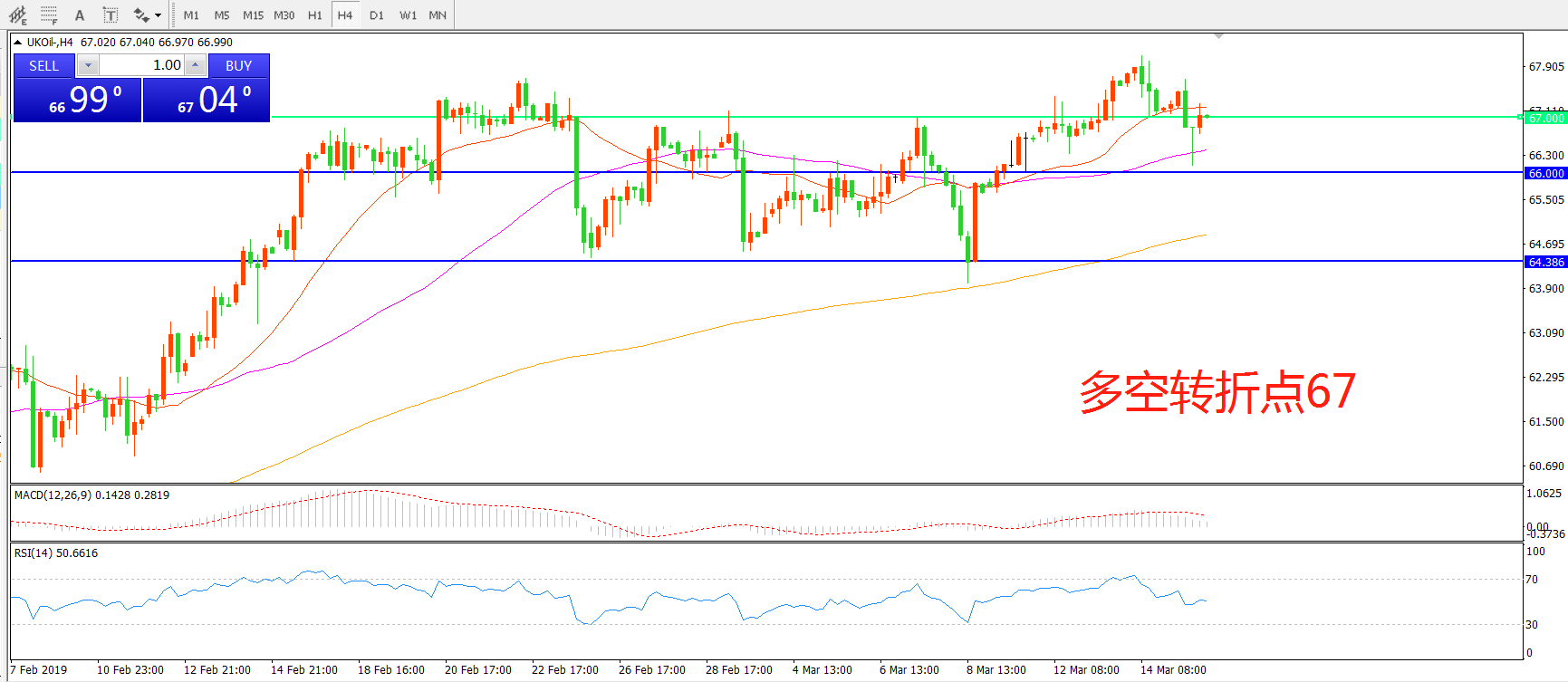Switch to the D1 daily timeframe
This screenshot has width=1568, height=682.
coord(377,14)
